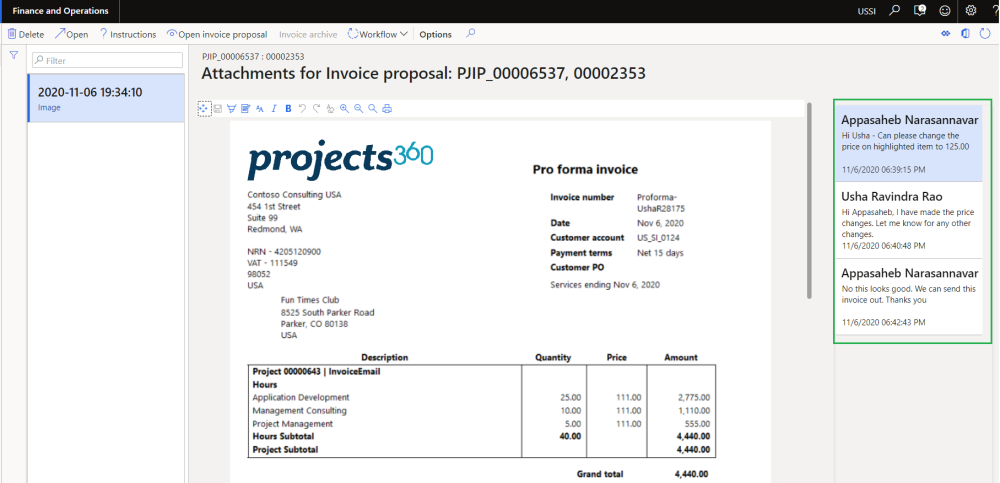Screen dimensions: 1000x483
Task: Click the font size icon
Action: 260,109
